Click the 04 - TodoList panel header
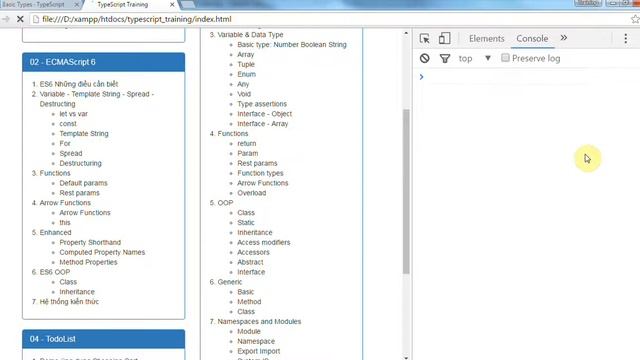Viewport: 640px width, 360px height. [x=104, y=339]
